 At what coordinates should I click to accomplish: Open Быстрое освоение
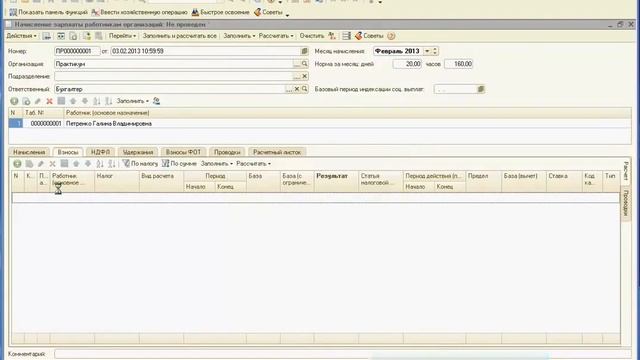click(x=220, y=12)
